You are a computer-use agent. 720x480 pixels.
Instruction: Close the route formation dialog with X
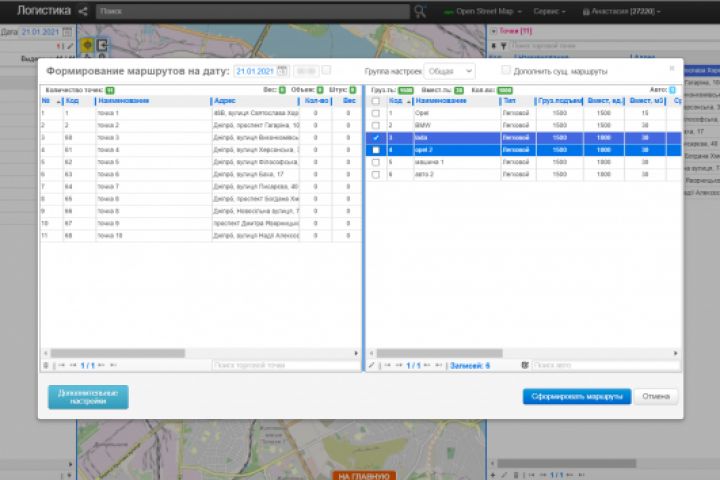pos(671,68)
